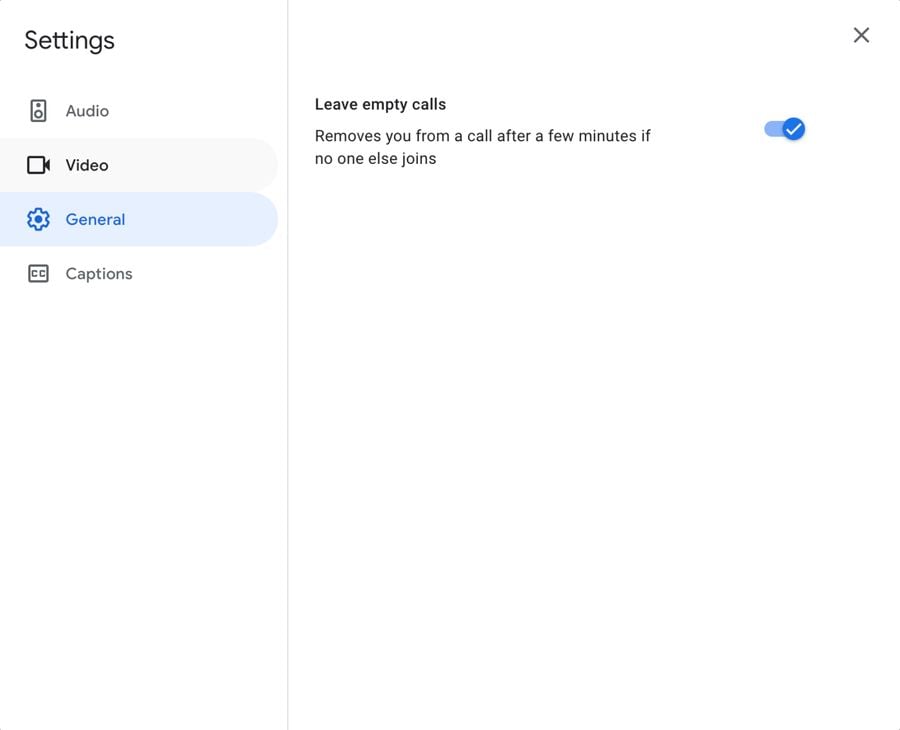Click the Video camera icon
Image resolution: width=900 pixels, height=730 pixels.
pyautogui.click(x=38, y=165)
